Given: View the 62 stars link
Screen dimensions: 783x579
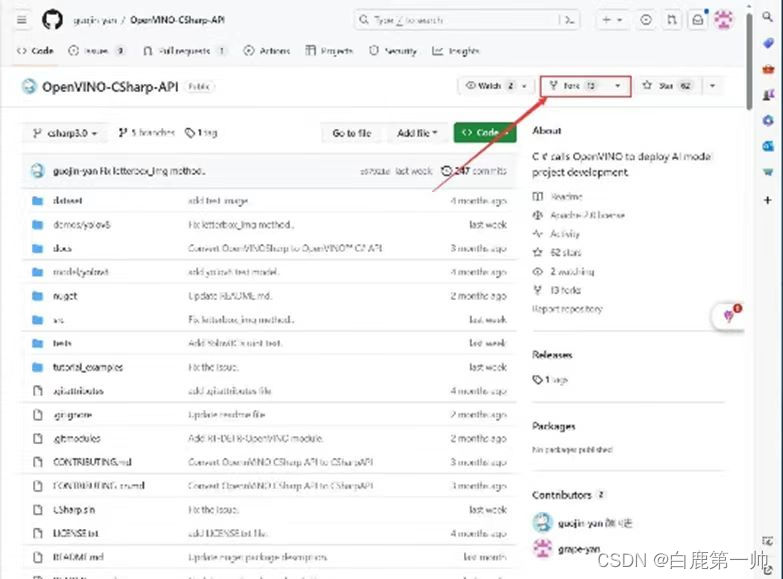Looking at the screenshot, I should pyautogui.click(x=557, y=252).
